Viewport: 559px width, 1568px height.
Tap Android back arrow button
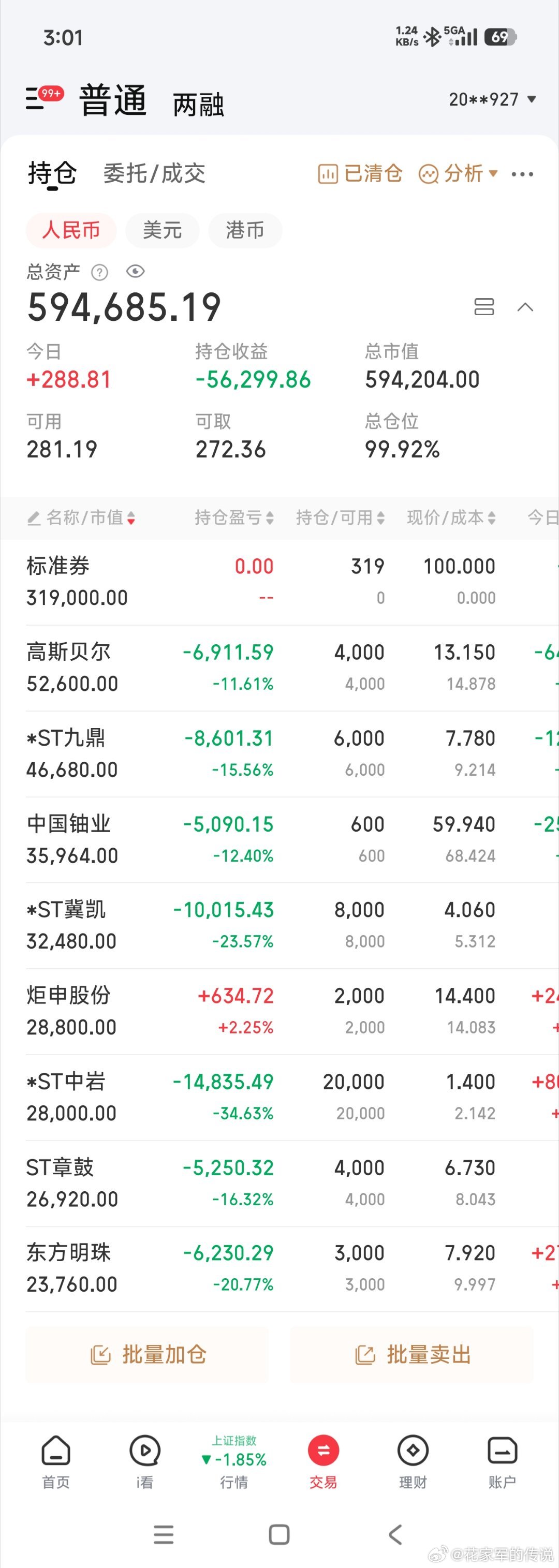(x=395, y=1534)
